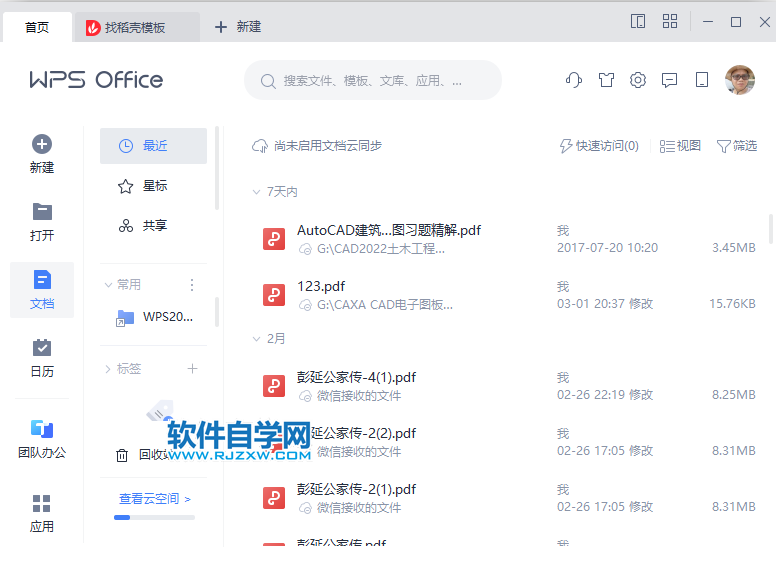Viewport: 776px width, 561px height.
Task: Click the navigation panel scrollbar
Action: pyautogui.click(x=217, y=169)
